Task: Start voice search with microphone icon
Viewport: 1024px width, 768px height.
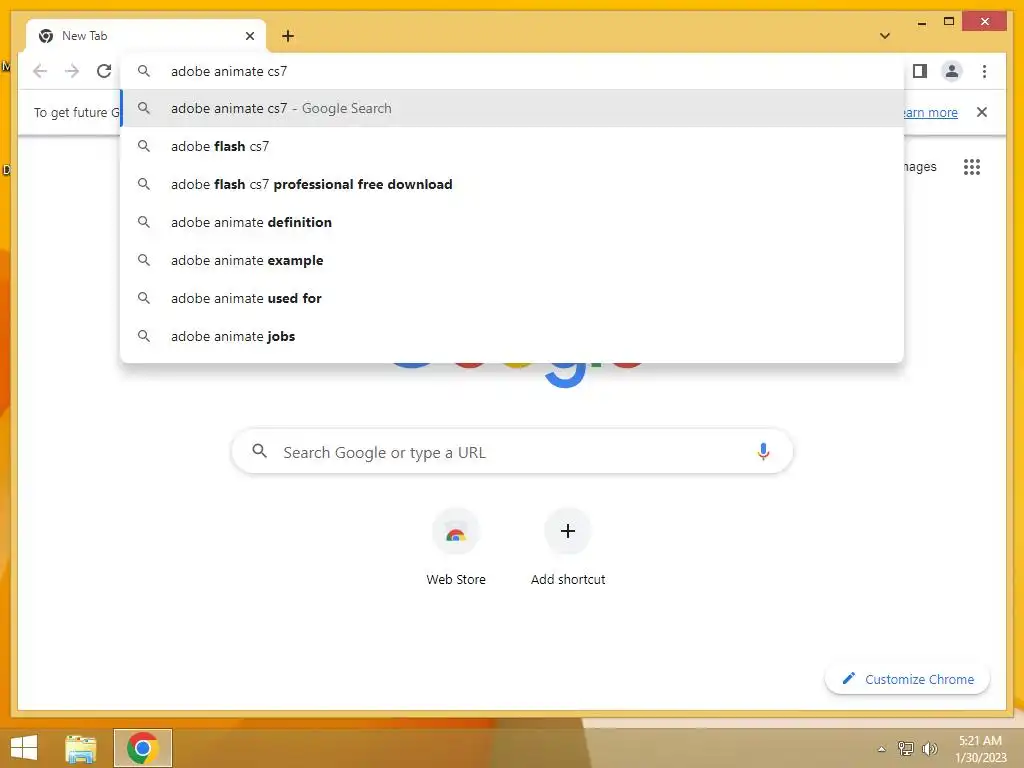Action: pos(763,451)
